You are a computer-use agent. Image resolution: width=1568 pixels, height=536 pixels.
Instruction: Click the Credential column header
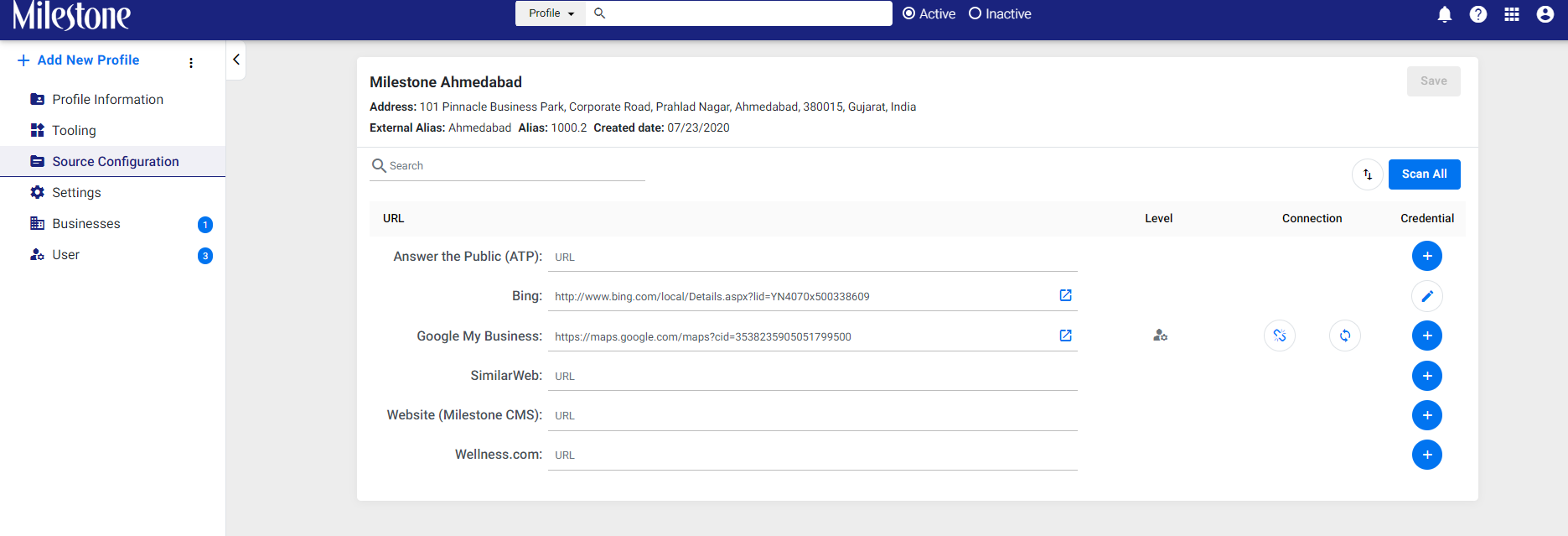click(x=1427, y=218)
